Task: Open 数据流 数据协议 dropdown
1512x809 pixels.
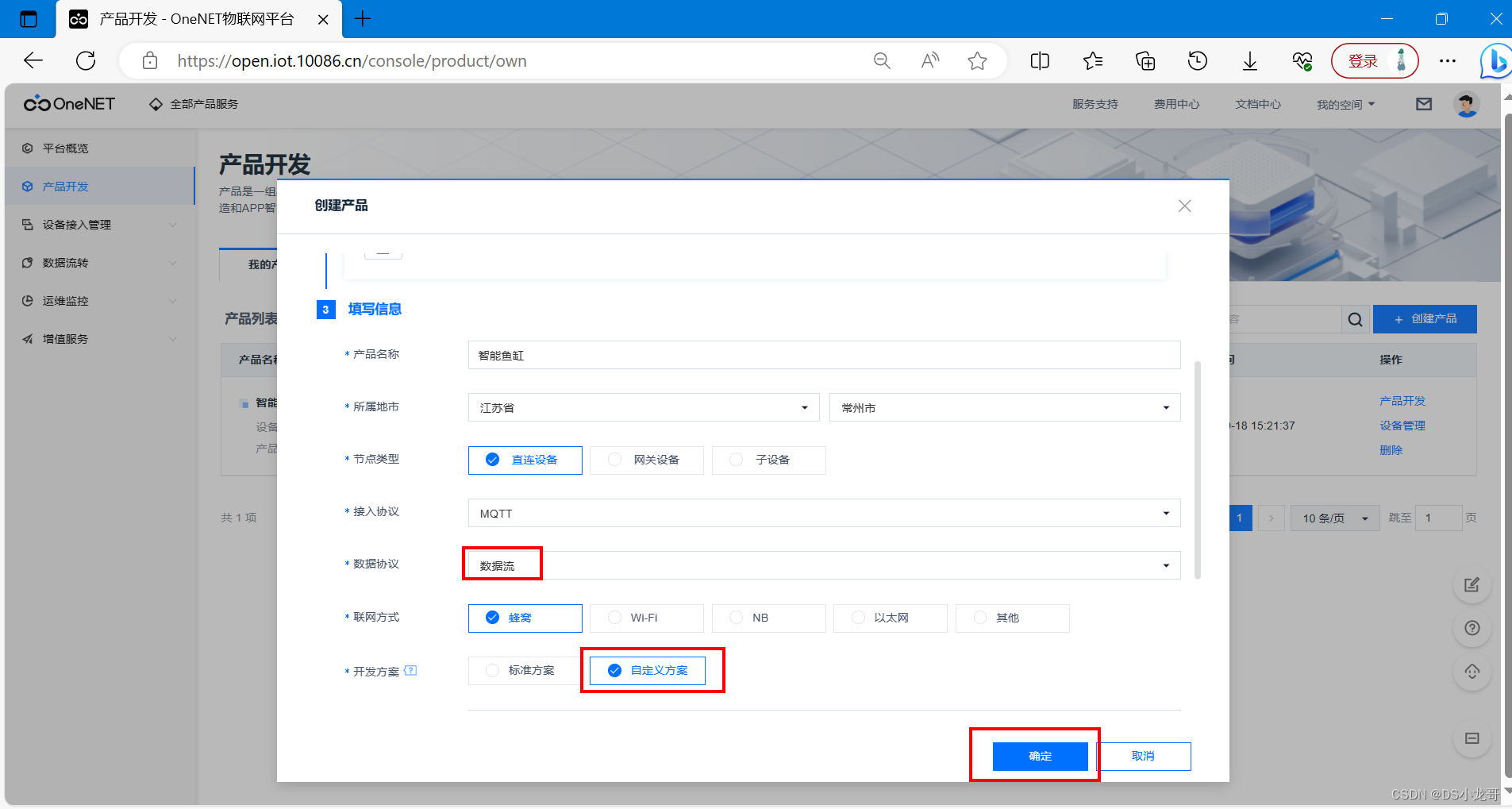Action: (x=824, y=565)
